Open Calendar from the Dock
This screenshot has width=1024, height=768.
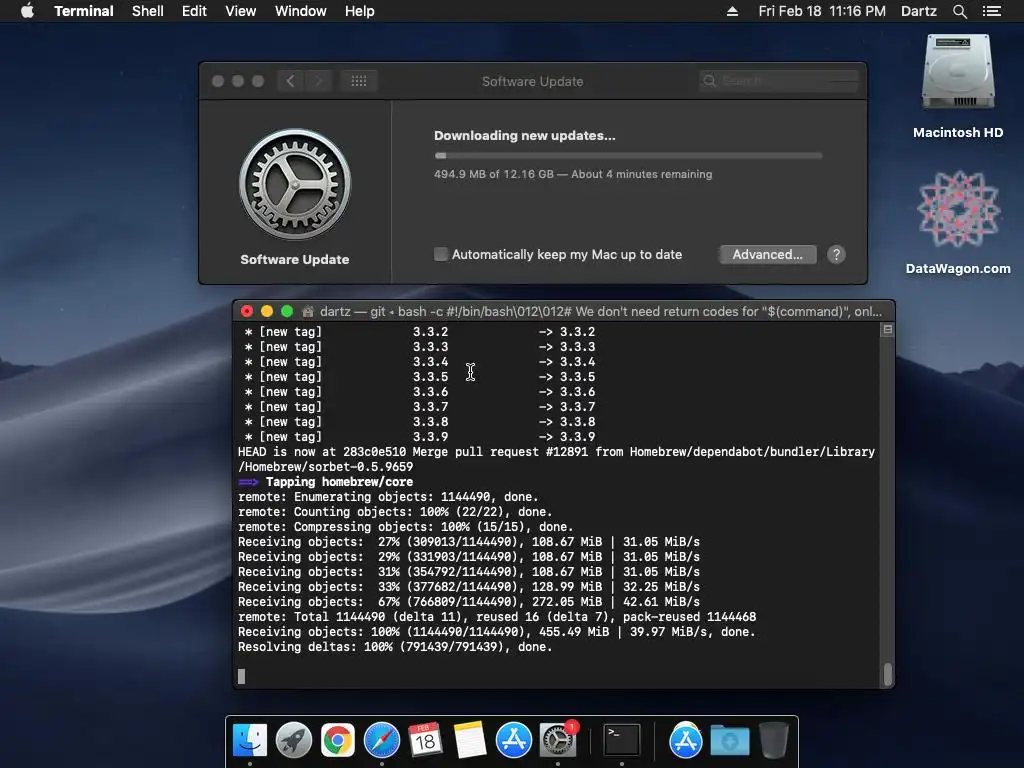(x=425, y=741)
